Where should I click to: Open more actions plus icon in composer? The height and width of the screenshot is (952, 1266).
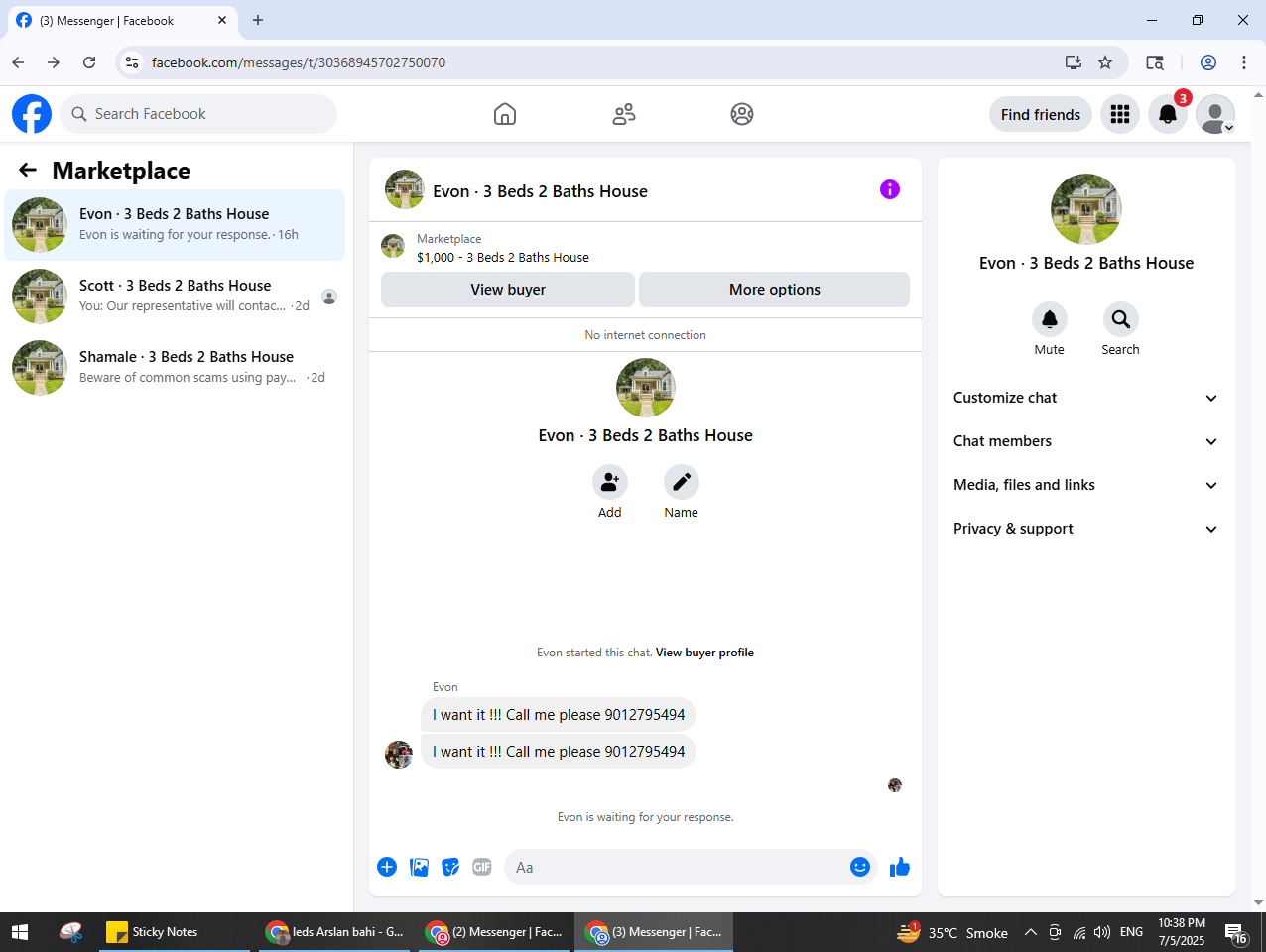point(387,867)
